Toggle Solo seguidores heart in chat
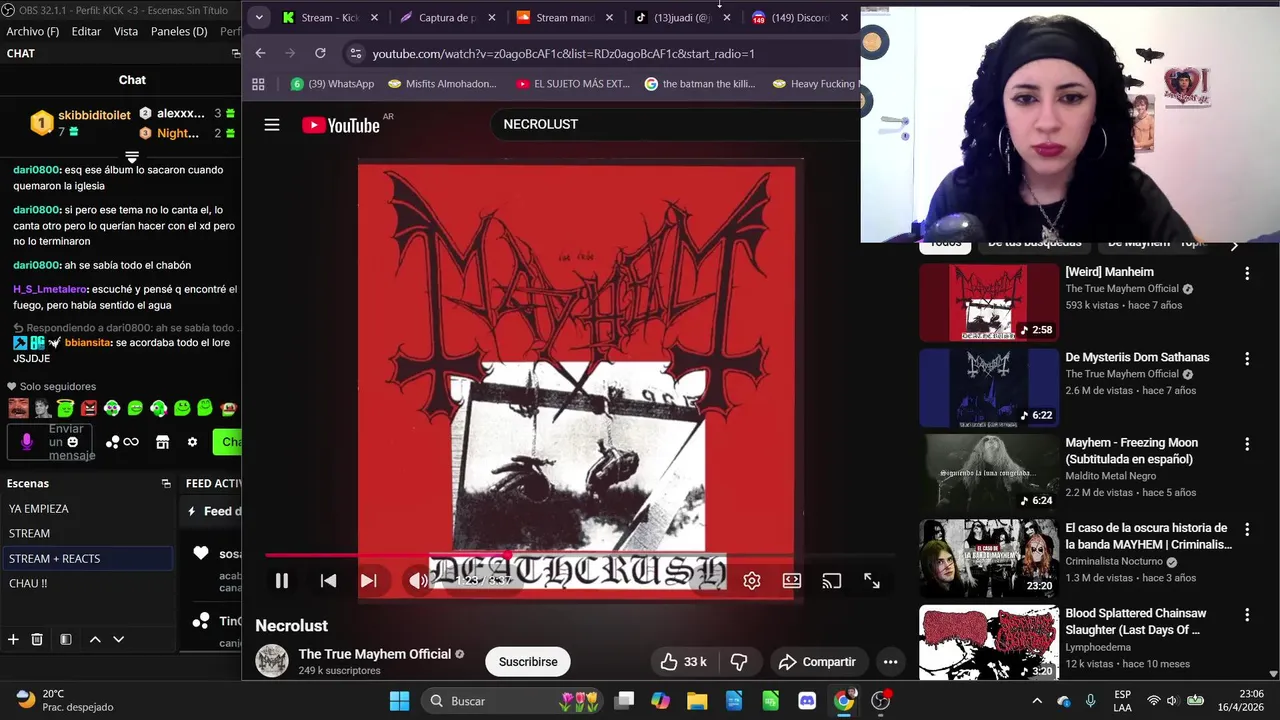1280x720 pixels. pyautogui.click(x=12, y=387)
